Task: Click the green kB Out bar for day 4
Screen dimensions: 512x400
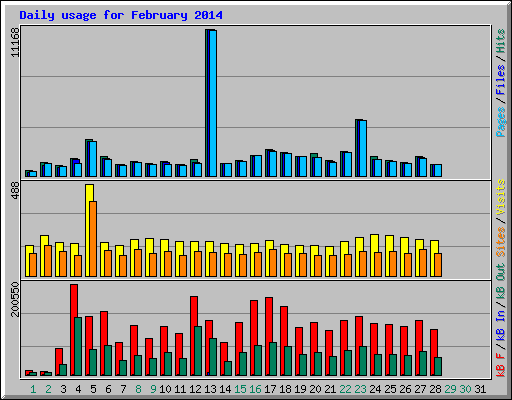Action: [x=78, y=347]
